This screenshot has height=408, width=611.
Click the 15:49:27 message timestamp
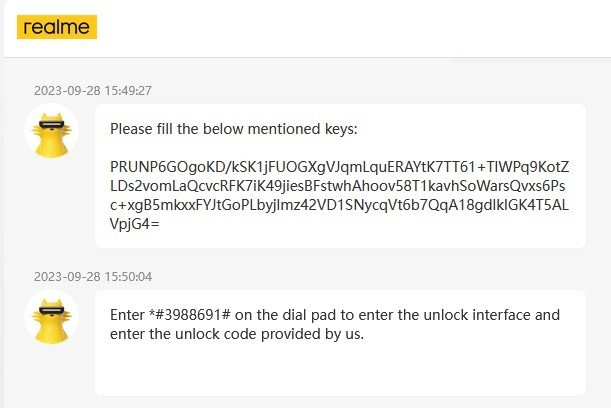pos(93,90)
